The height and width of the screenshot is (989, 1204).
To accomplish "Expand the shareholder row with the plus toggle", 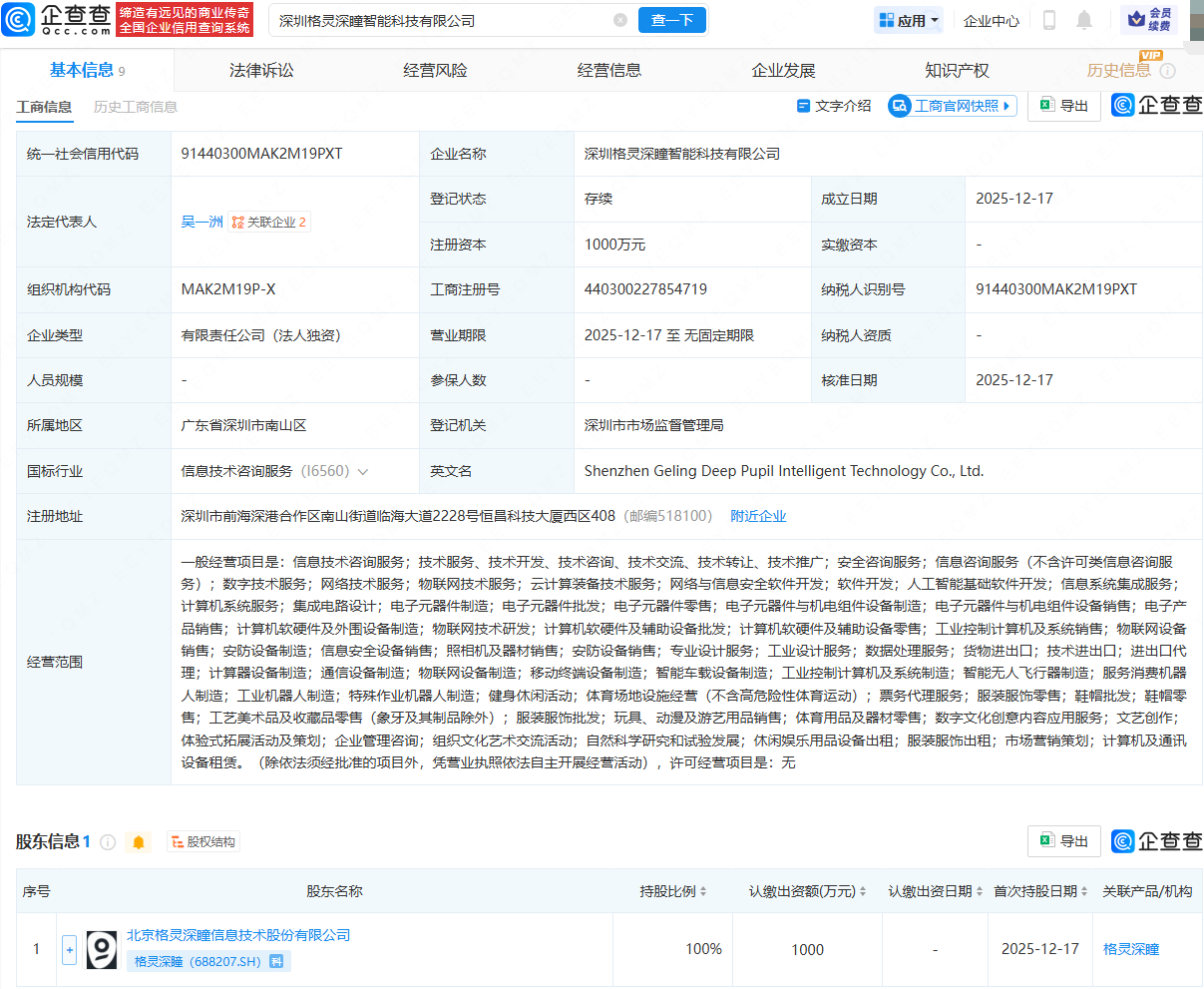I will coord(69,949).
